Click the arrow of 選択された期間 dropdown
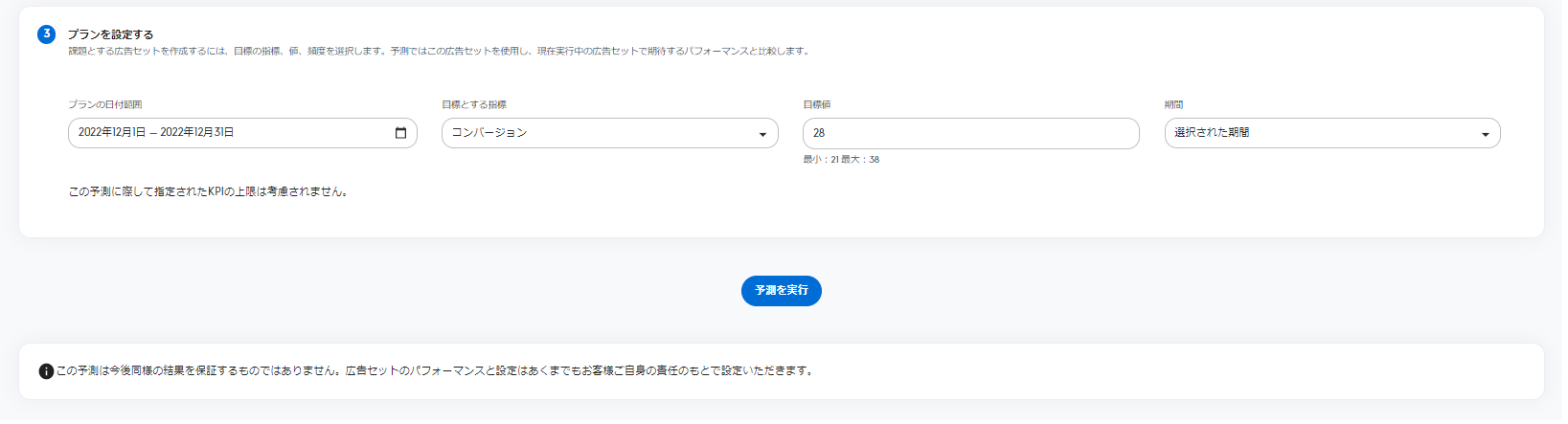This screenshot has height=424, width=1568. click(1486, 134)
